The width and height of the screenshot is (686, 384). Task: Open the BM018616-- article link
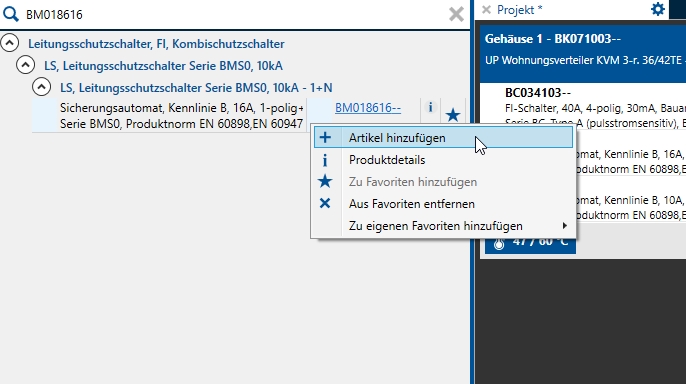[x=368, y=108]
